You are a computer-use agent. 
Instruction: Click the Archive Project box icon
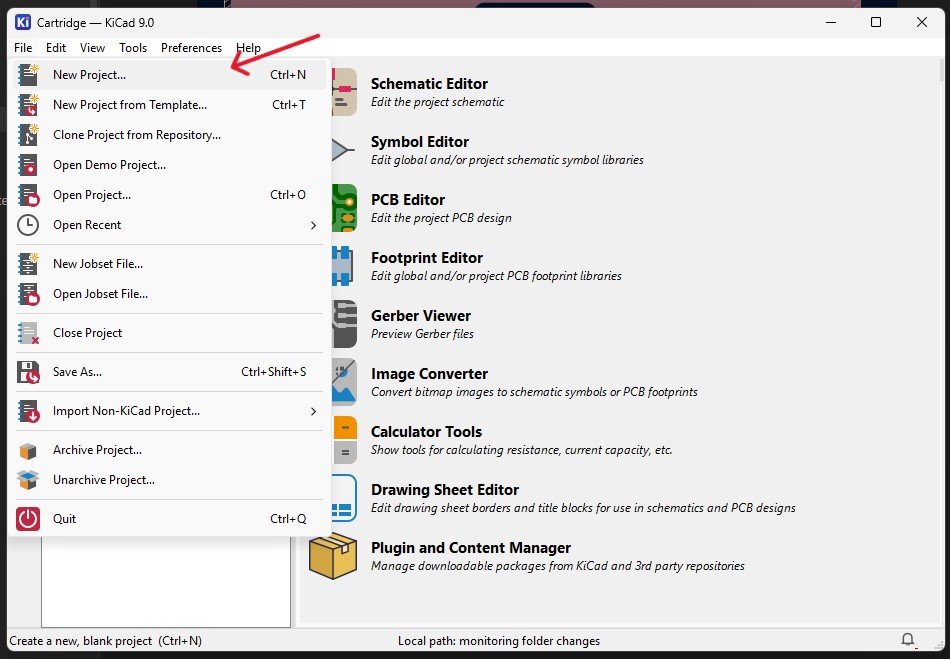pyautogui.click(x=28, y=450)
